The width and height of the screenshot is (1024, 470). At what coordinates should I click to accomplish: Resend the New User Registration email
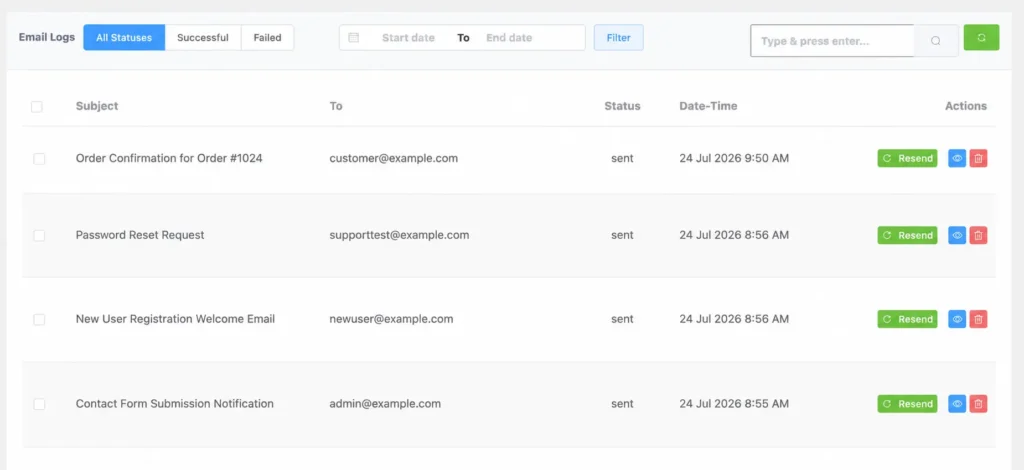click(907, 319)
